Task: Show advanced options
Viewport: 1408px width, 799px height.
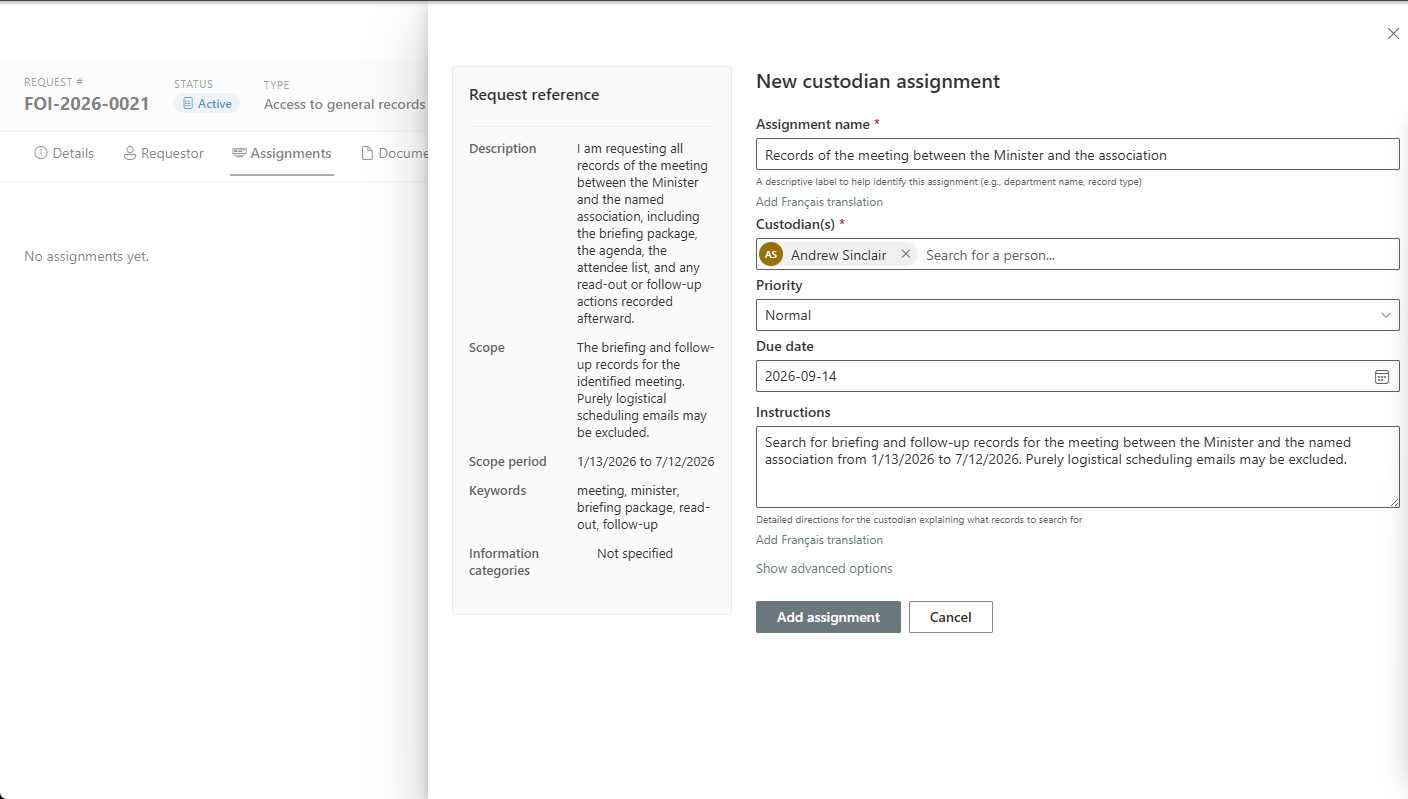Action: 824,568
